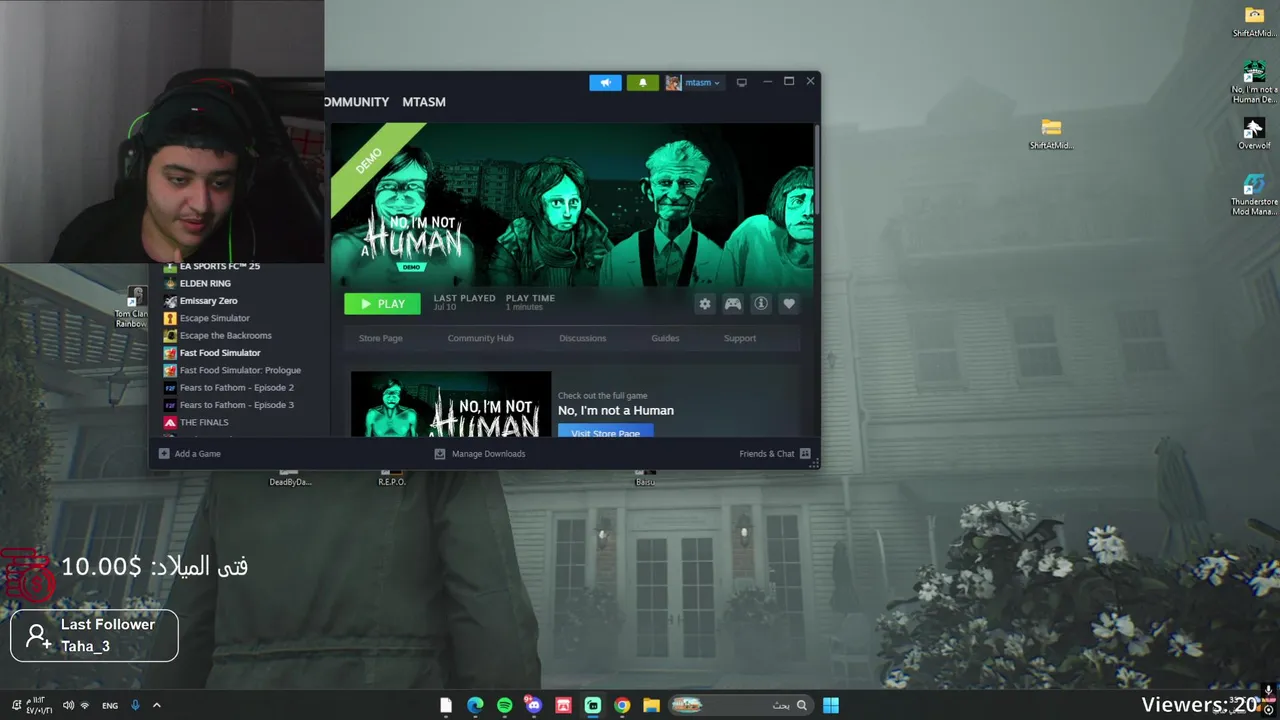Viewport: 1280px width, 720px height.
Task: Open Overwolf desktop shortcut
Action: click(1254, 134)
